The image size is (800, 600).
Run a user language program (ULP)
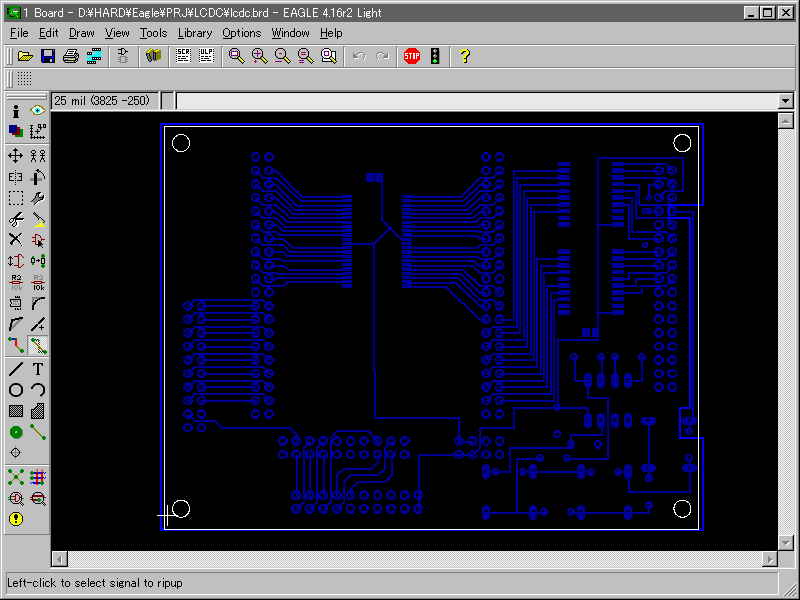click(206, 56)
